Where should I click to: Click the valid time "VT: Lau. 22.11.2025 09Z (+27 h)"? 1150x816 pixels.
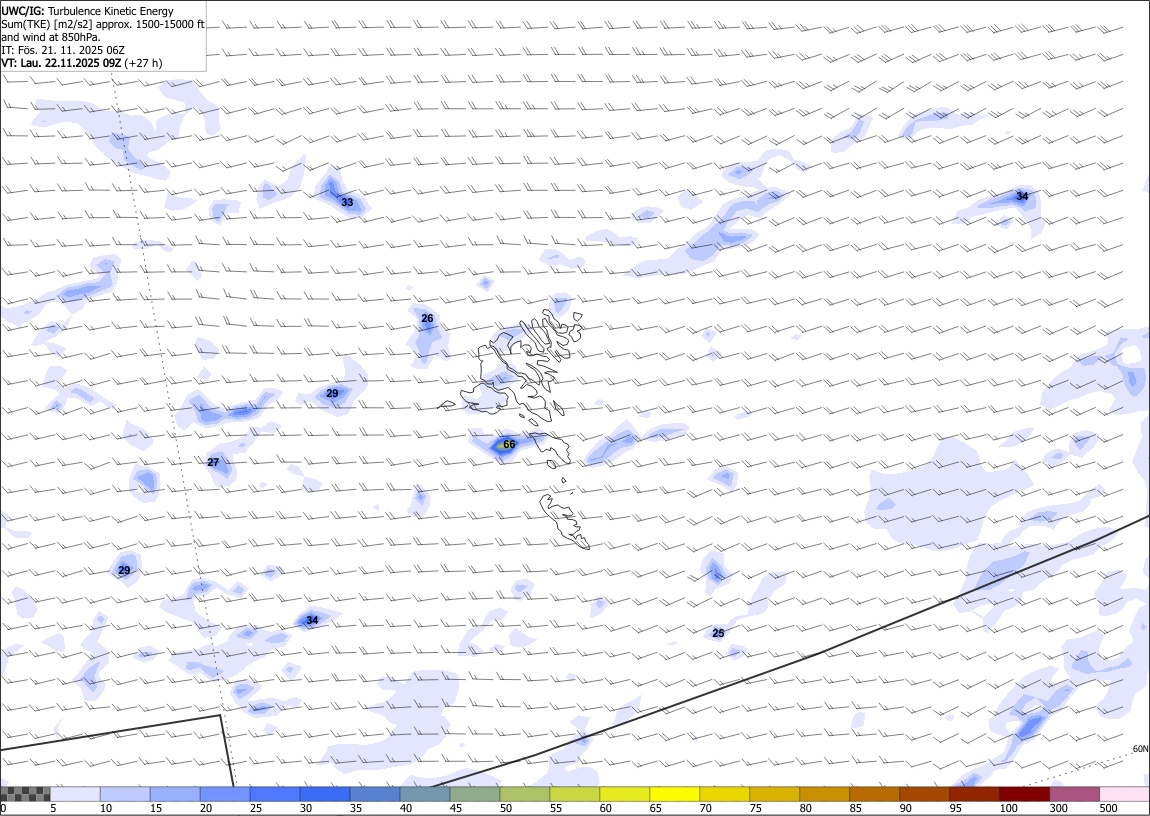(x=82, y=63)
